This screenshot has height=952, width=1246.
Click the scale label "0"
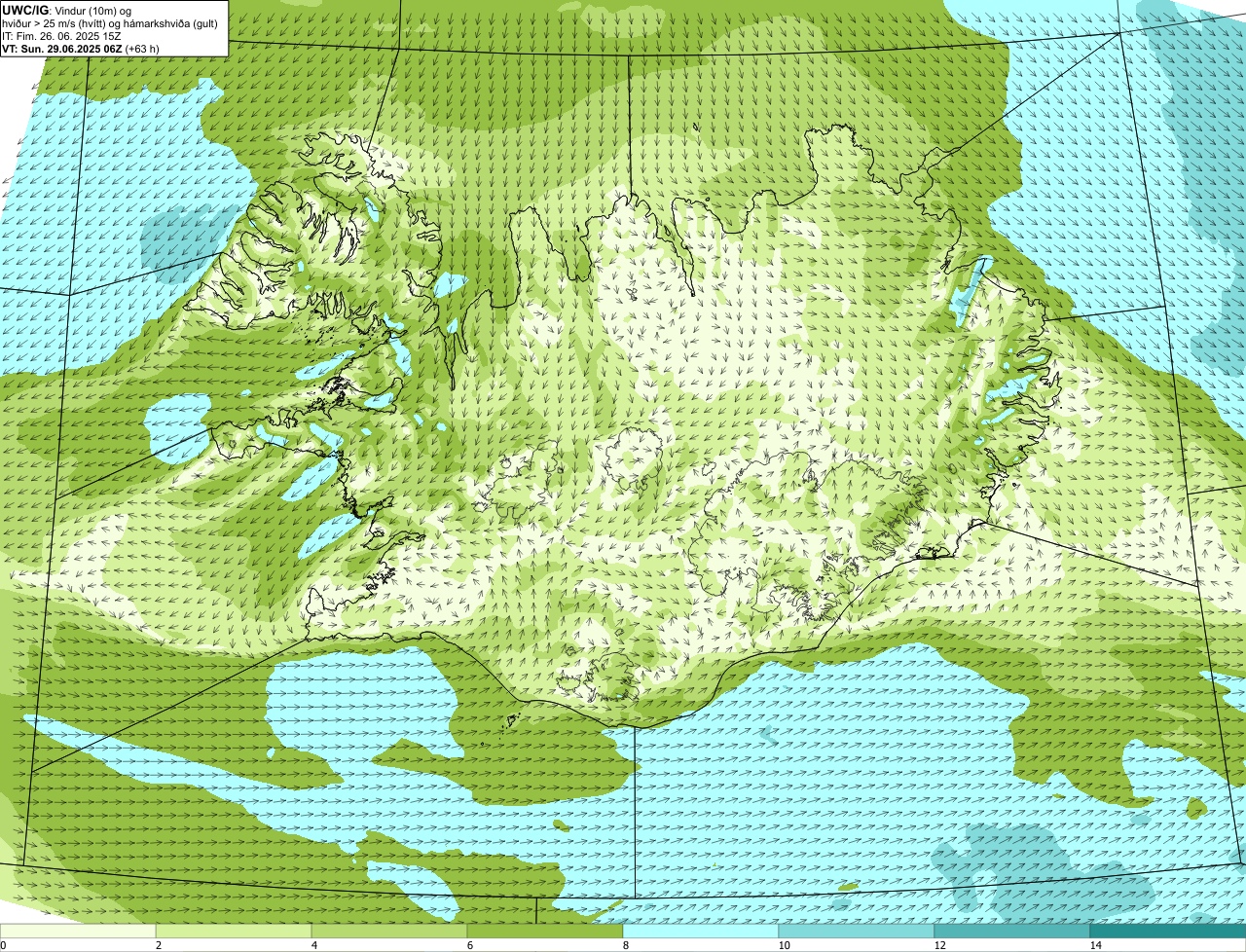pos(3,945)
